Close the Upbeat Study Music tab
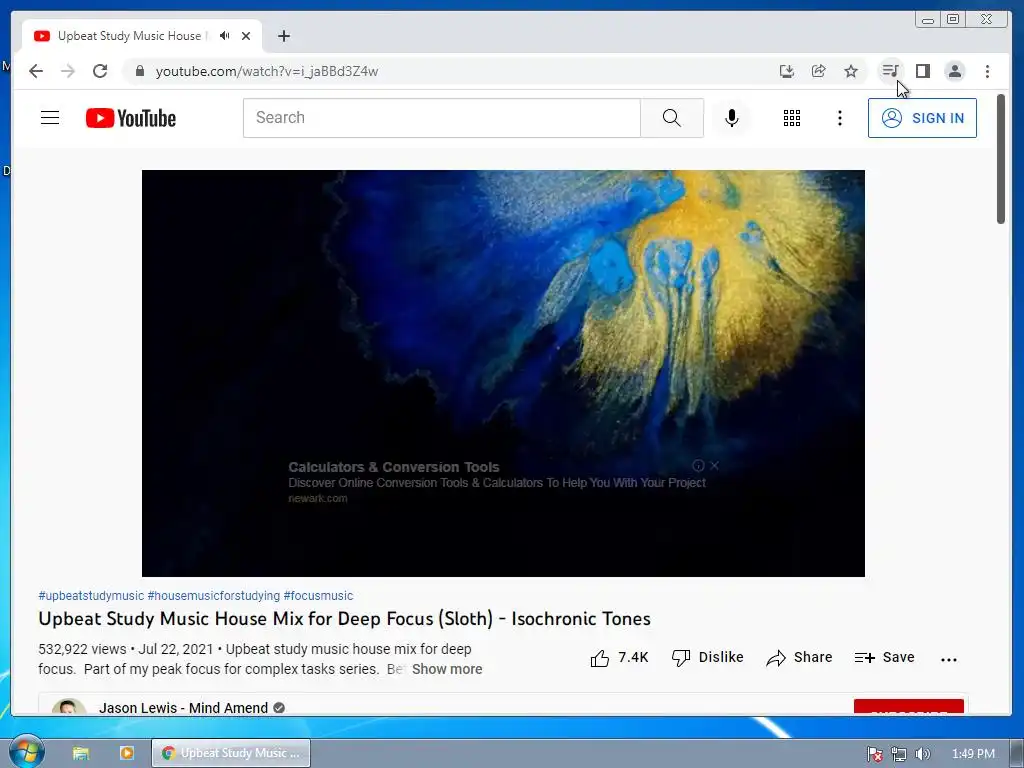This screenshot has height=768, width=1024. tap(246, 36)
